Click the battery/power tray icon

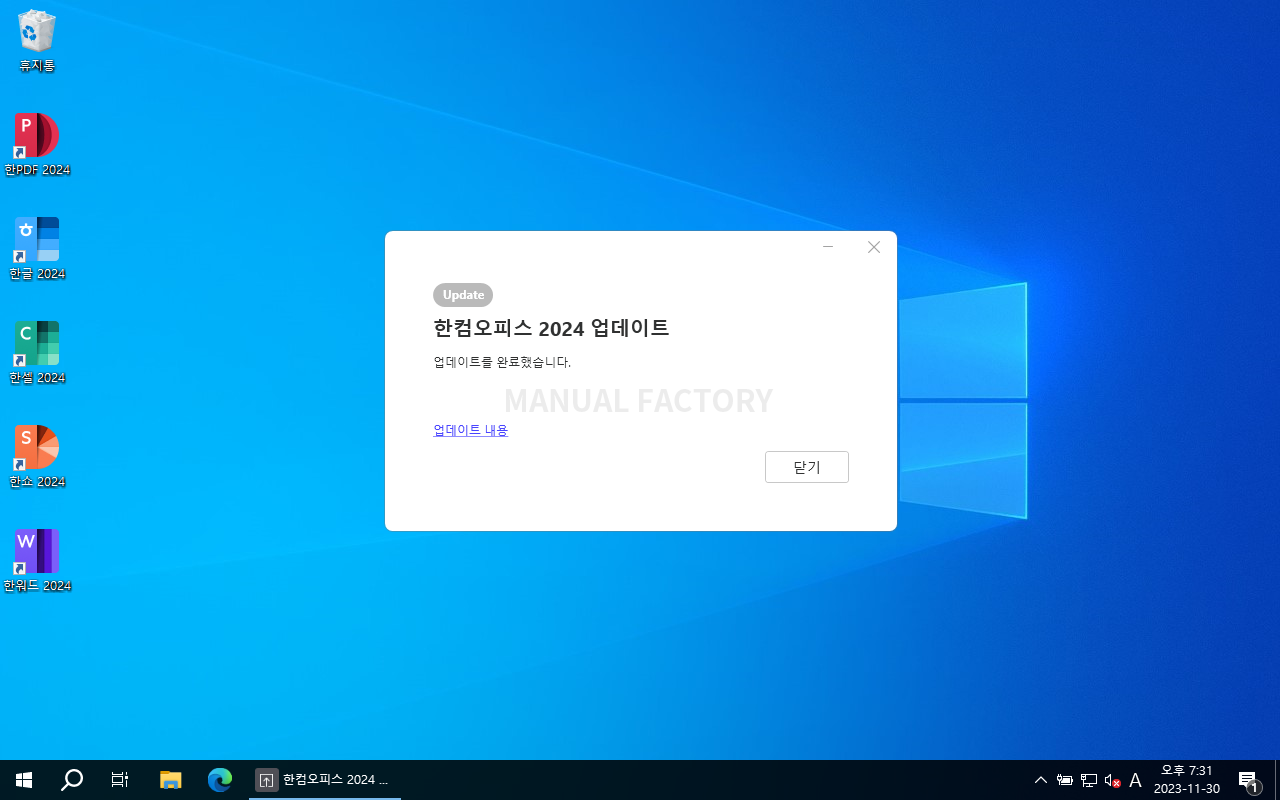click(x=1065, y=780)
